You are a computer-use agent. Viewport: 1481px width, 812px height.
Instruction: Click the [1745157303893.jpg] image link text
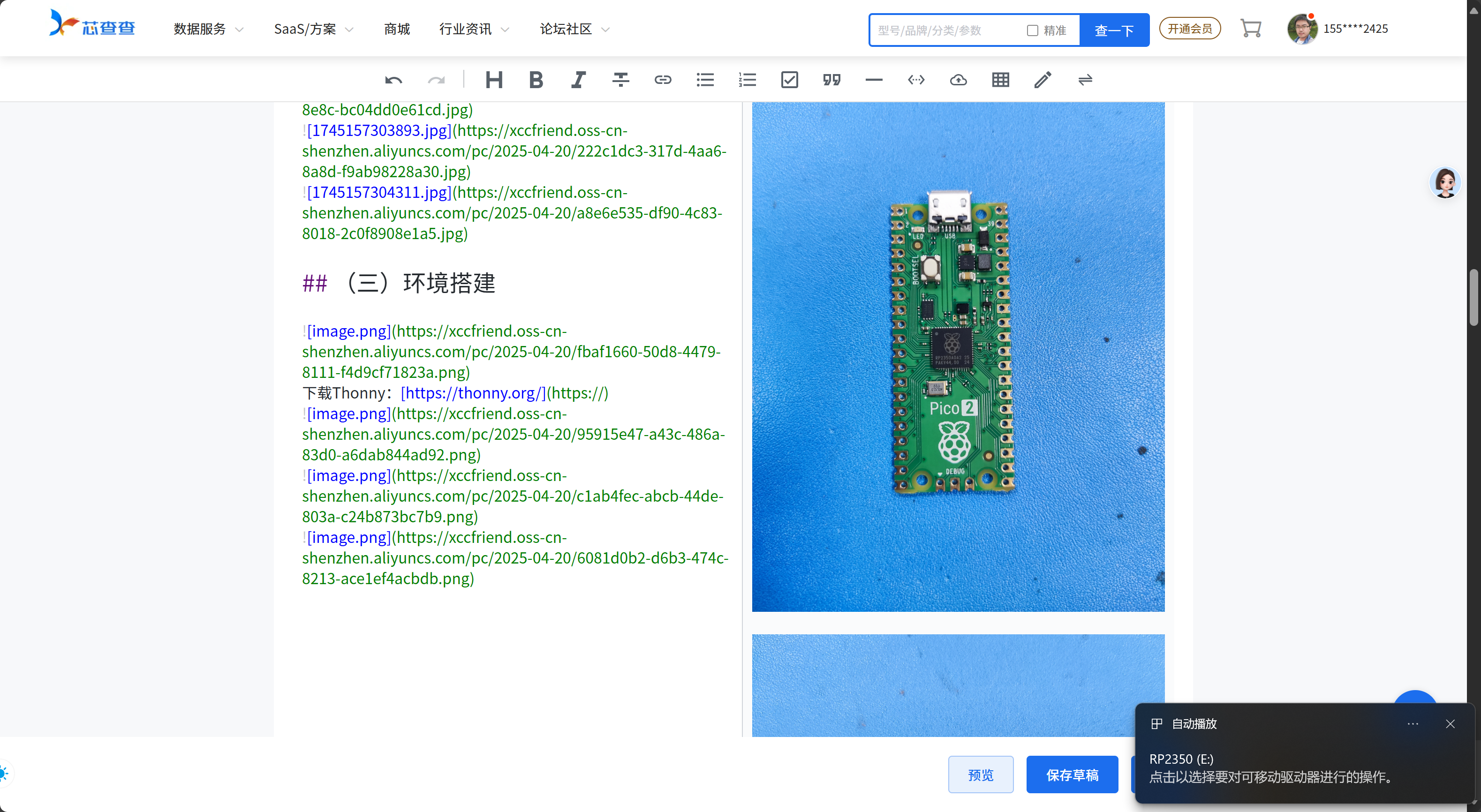click(379, 130)
